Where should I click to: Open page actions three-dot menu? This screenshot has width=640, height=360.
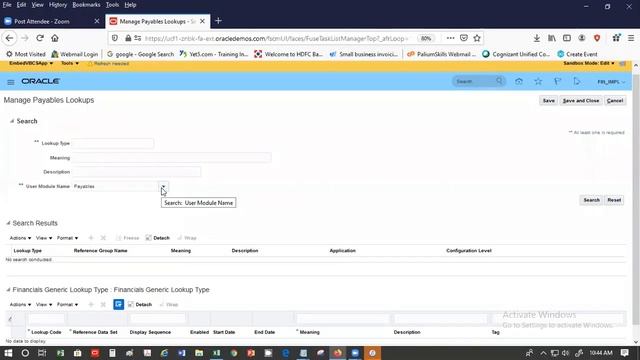(450, 38)
